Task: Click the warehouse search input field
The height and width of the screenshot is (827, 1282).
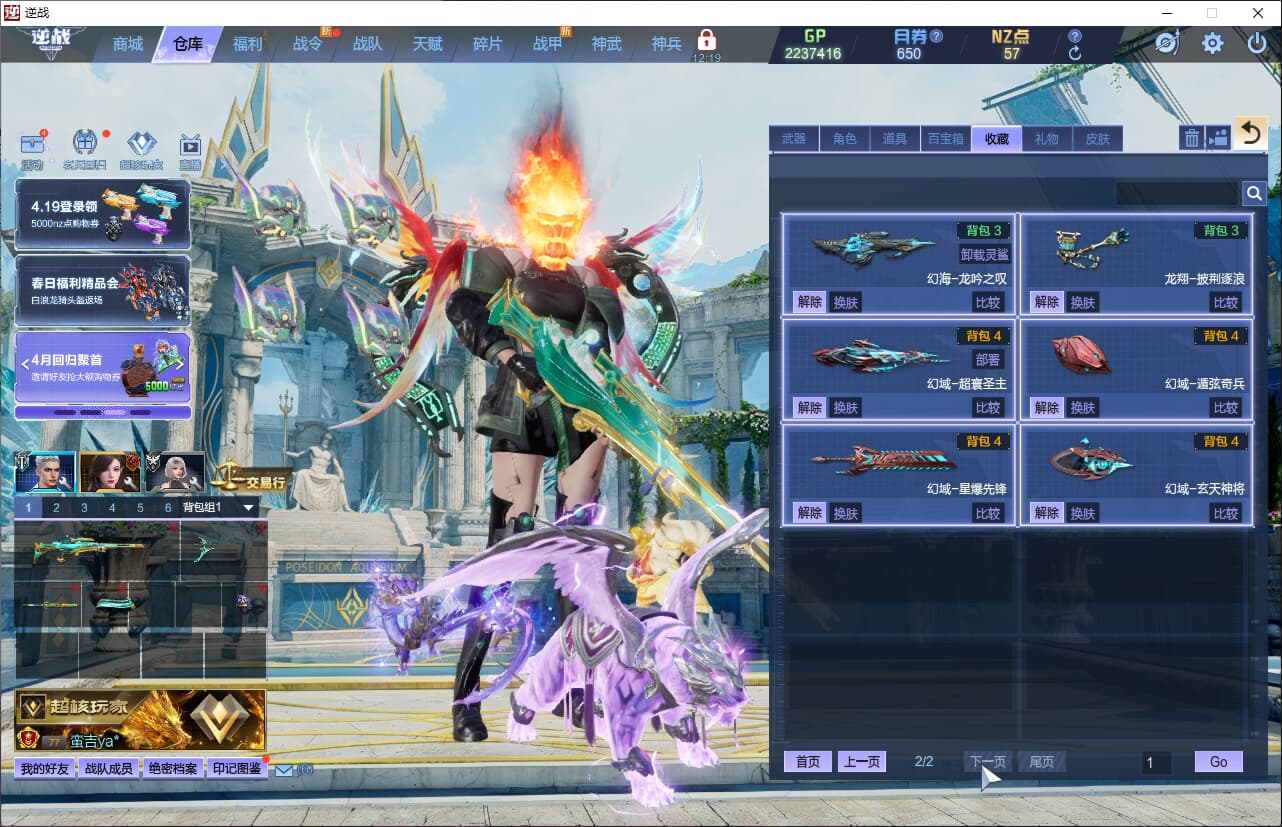Action: point(1177,193)
